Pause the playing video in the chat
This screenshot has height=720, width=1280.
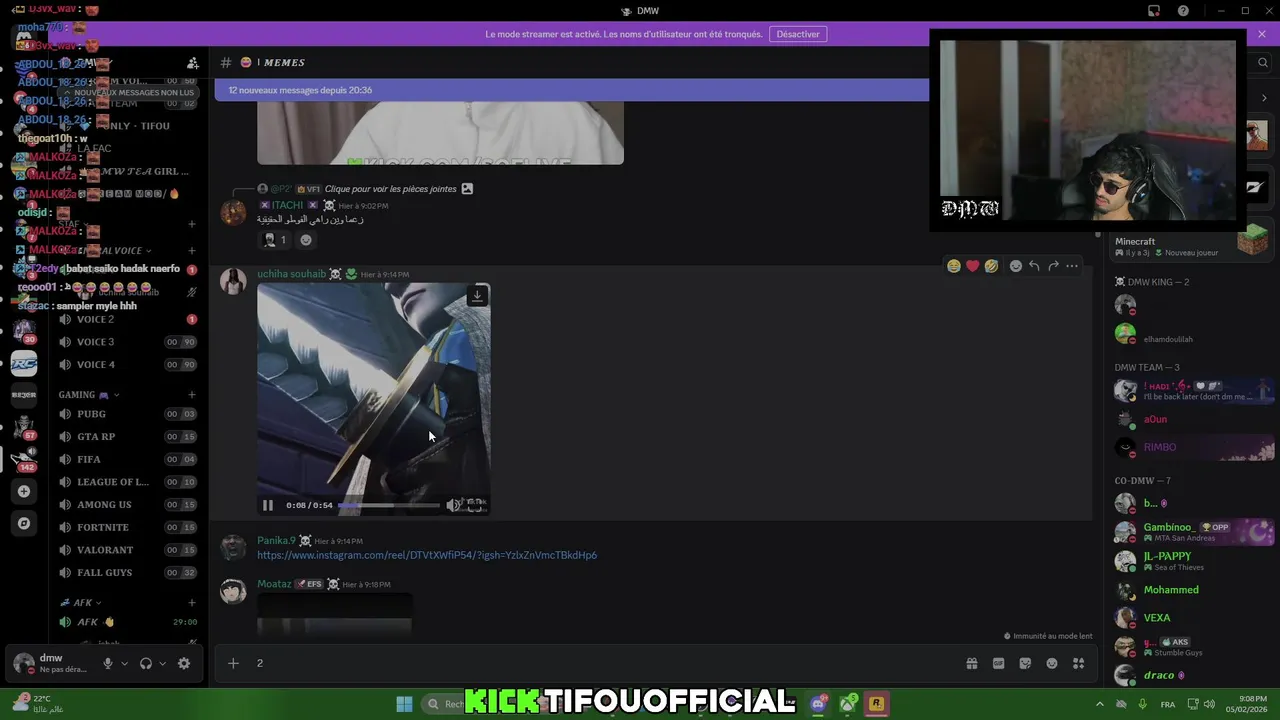[267, 505]
